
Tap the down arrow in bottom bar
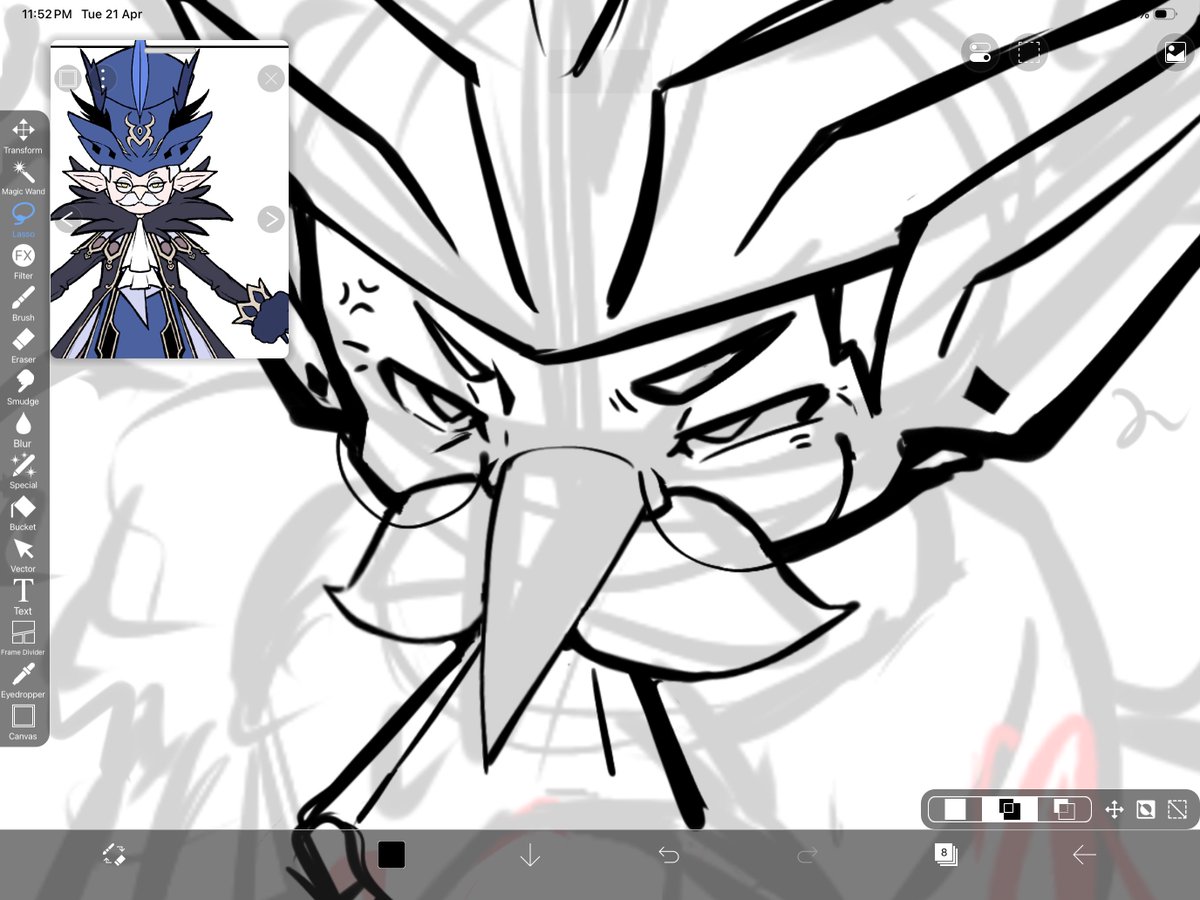pyautogui.click(x=530, y=855)
